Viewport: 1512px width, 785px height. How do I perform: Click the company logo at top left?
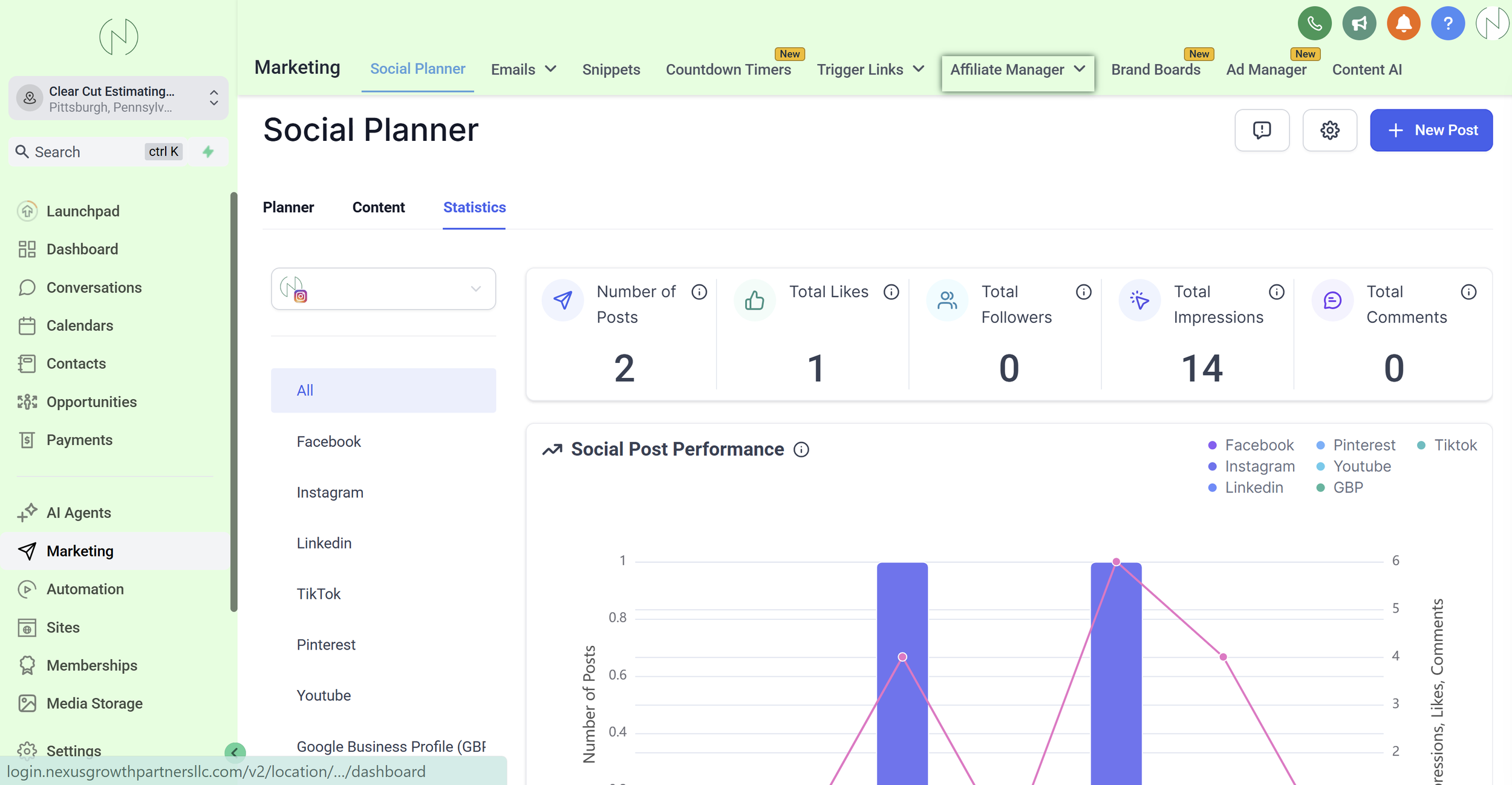pyautogui.click(x=119, y=37)
